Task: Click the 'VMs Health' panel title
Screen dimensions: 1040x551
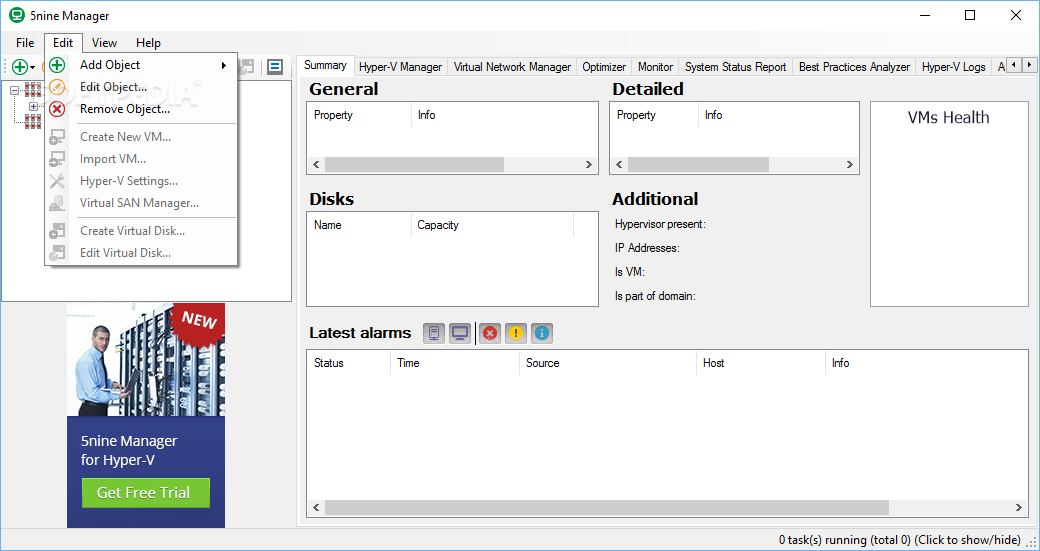Action: (x=948, y=117)
